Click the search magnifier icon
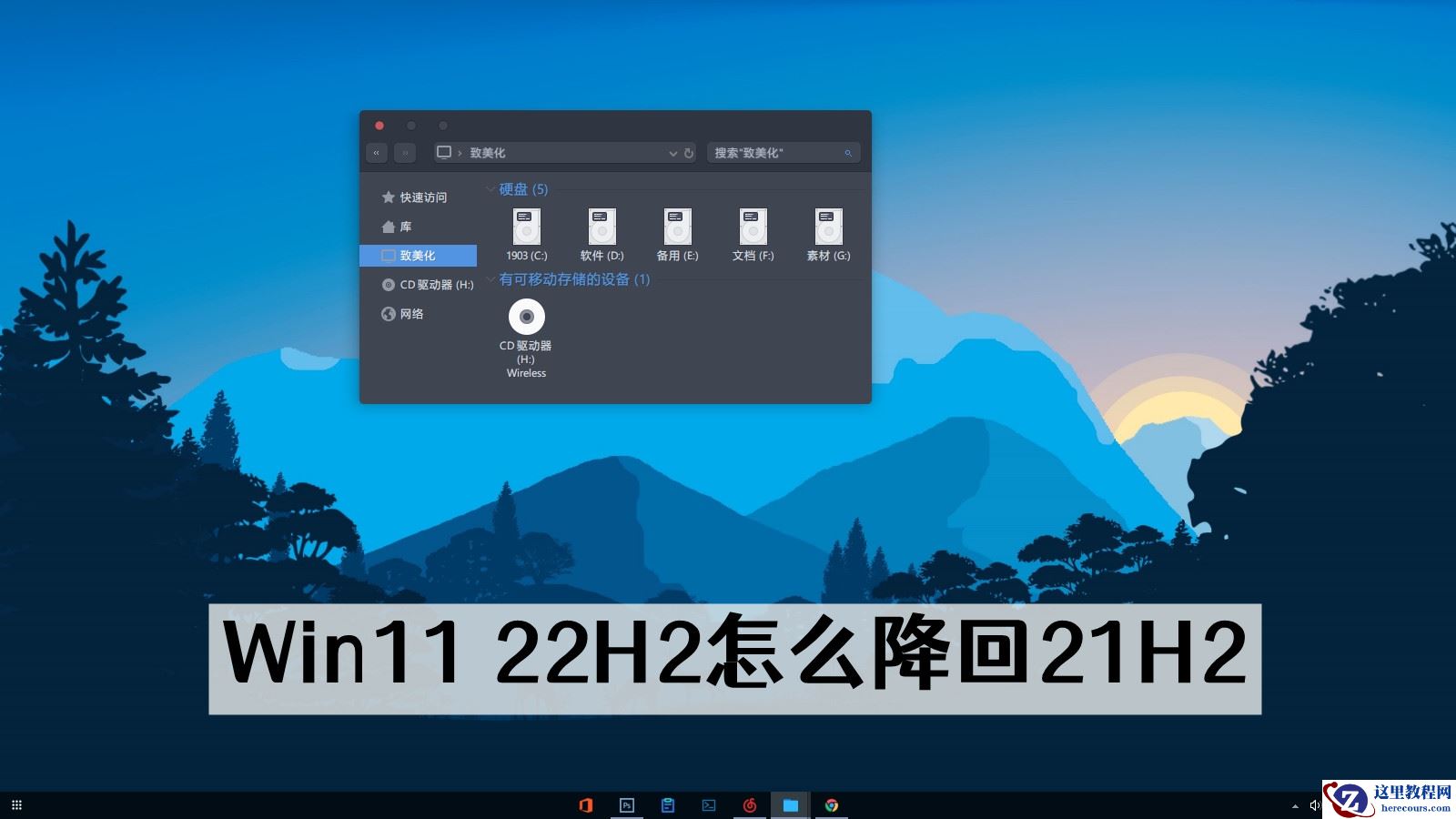 point(847,153)
